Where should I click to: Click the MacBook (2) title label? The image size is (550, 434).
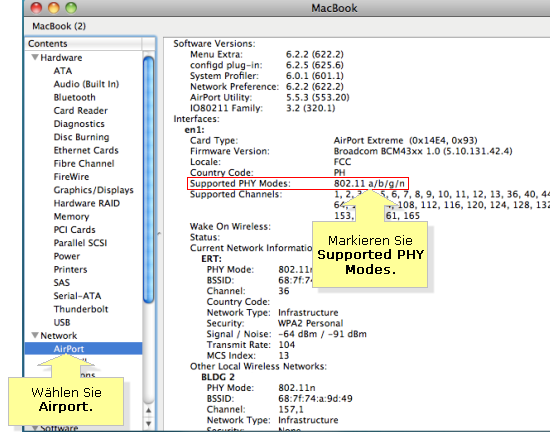59,26
